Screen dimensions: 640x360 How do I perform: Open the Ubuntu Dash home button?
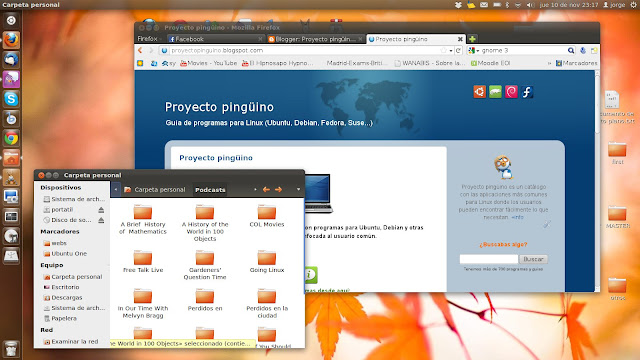pyautogui.click(x=11, y=20)
